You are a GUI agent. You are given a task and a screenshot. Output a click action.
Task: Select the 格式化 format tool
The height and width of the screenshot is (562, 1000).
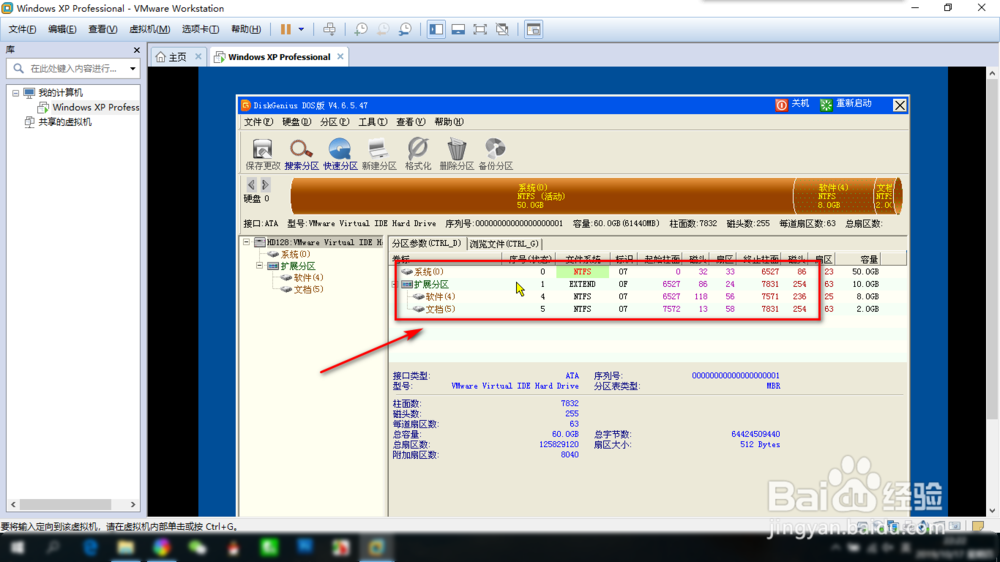pos(418,154)
